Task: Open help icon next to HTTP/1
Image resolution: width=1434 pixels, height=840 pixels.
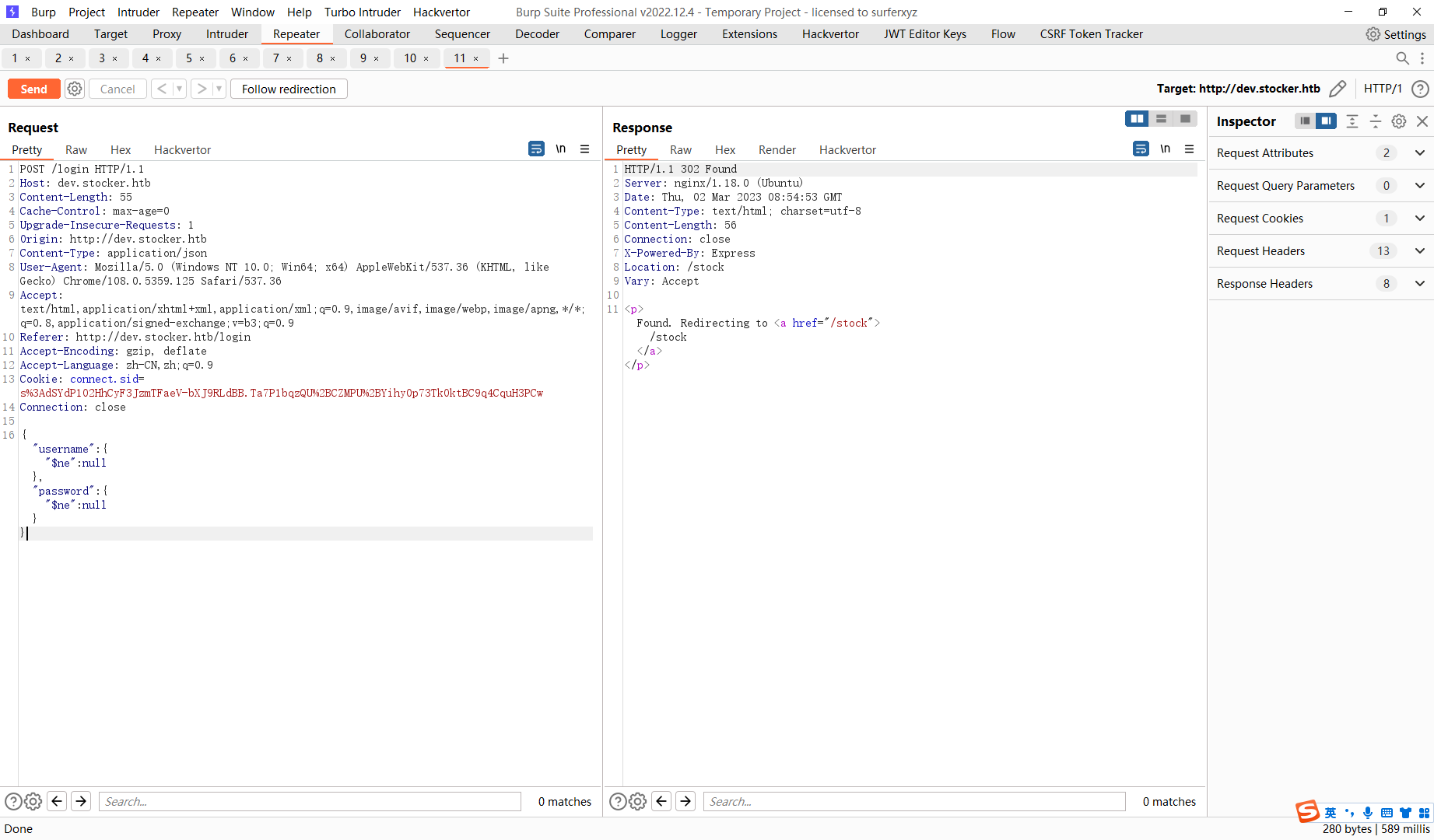Action: [1420, 89]
